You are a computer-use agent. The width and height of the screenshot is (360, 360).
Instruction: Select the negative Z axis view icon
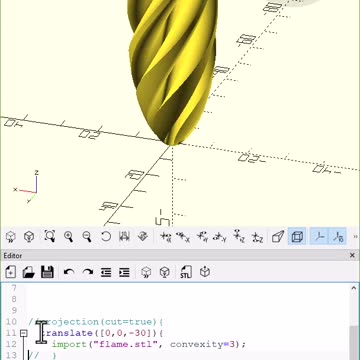[257, 237]
